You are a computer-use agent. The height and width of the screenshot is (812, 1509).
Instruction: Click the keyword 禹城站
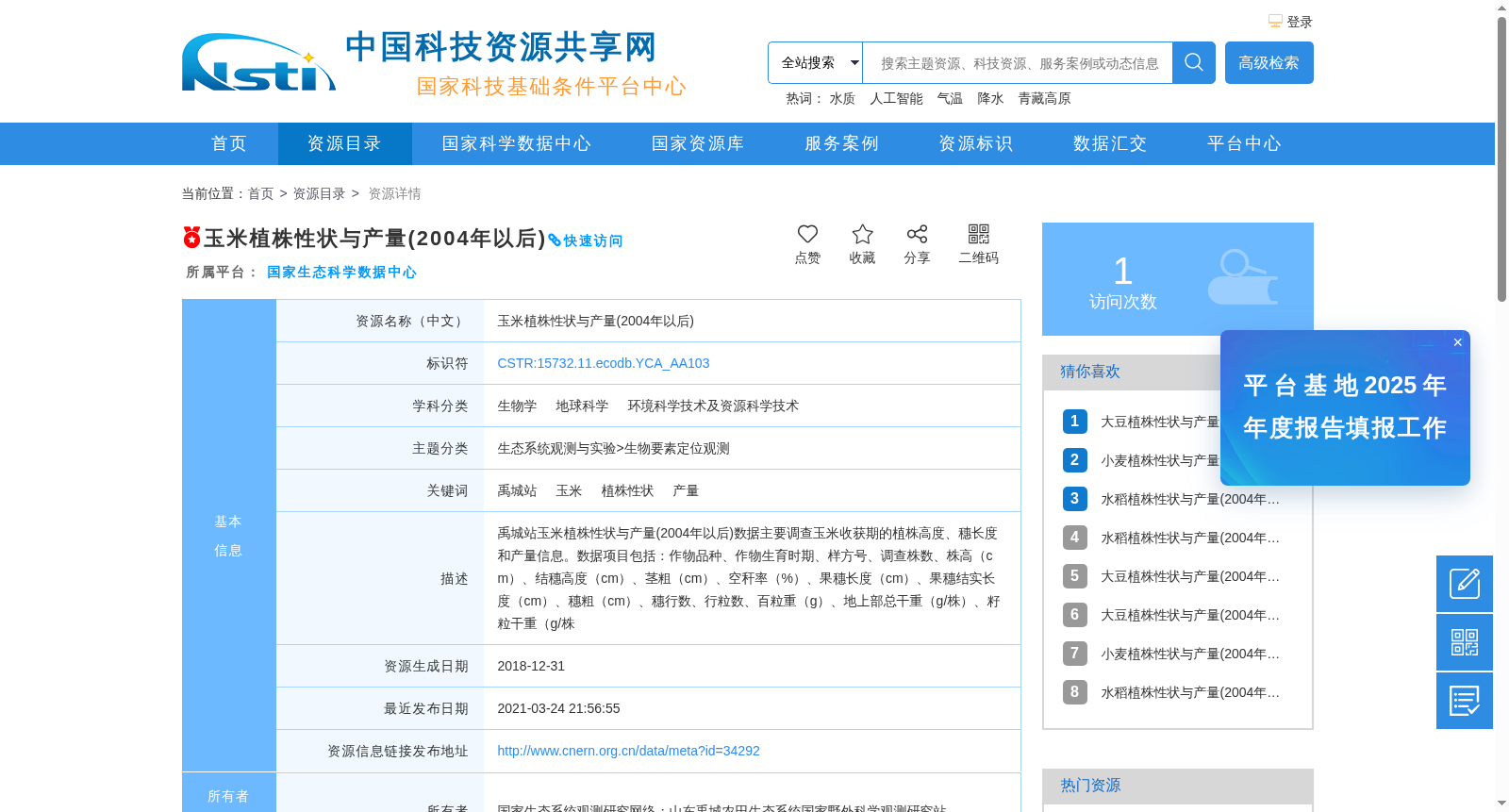517,490
